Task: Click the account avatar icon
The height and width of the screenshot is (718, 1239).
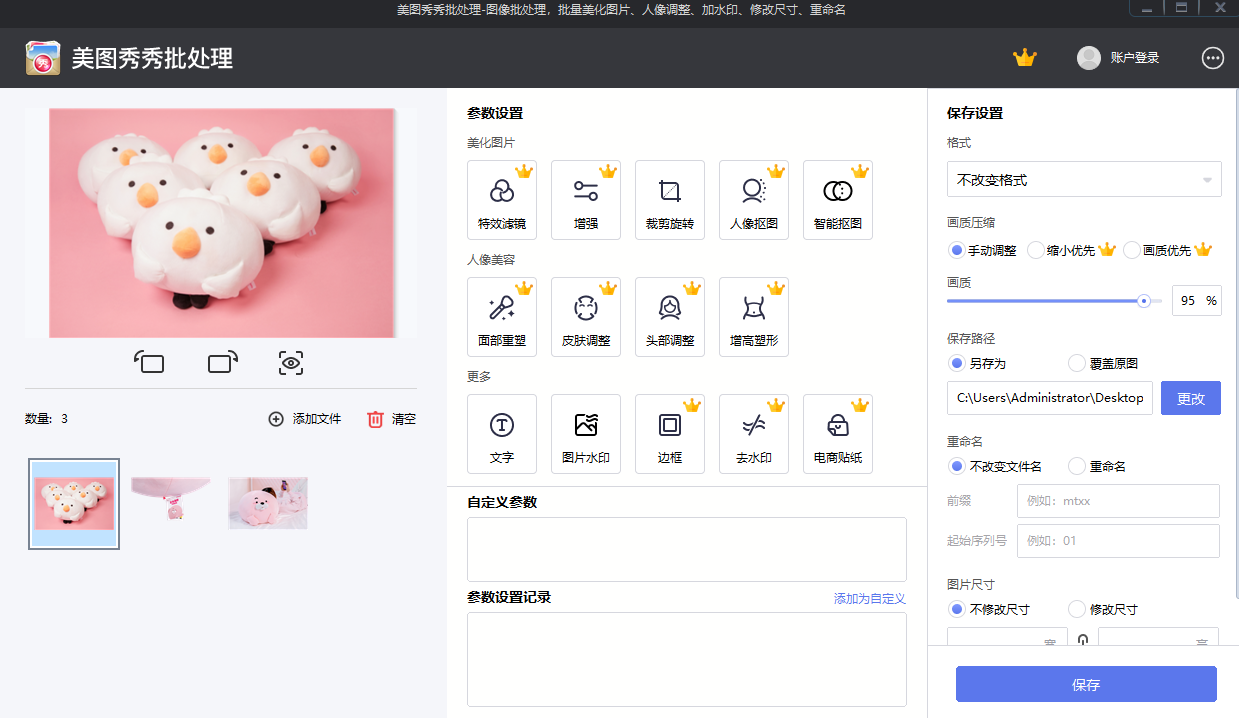Action: pyautogui.click(x=1089, y=58)
